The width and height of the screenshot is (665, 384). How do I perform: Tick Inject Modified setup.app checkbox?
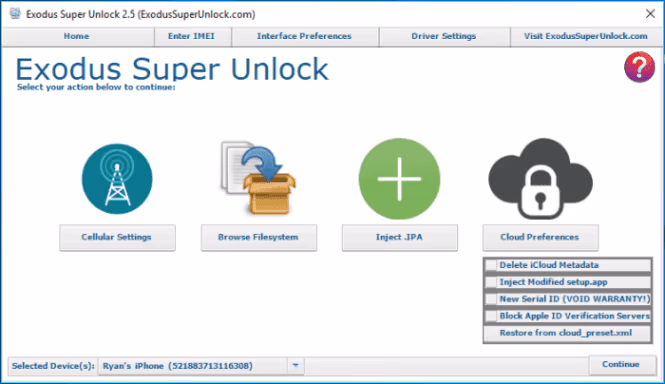coord(491,282)
